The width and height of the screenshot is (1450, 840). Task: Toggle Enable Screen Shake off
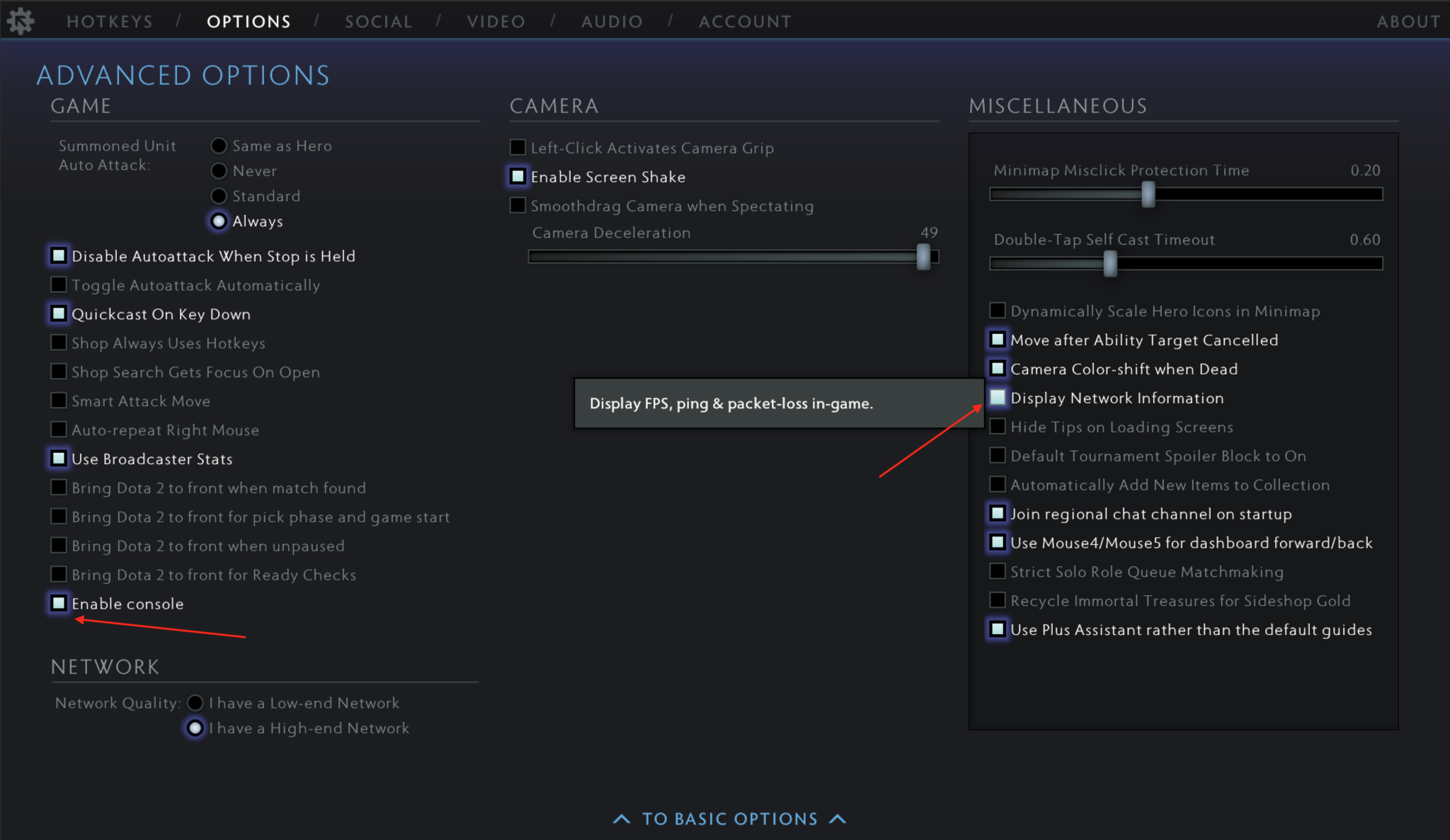[x=517, y=176]
